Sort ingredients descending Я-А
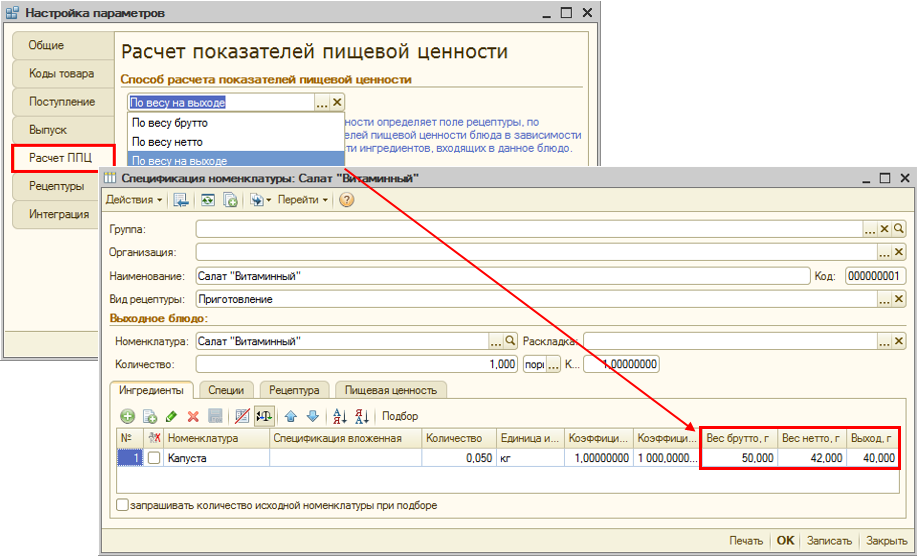 361,416
